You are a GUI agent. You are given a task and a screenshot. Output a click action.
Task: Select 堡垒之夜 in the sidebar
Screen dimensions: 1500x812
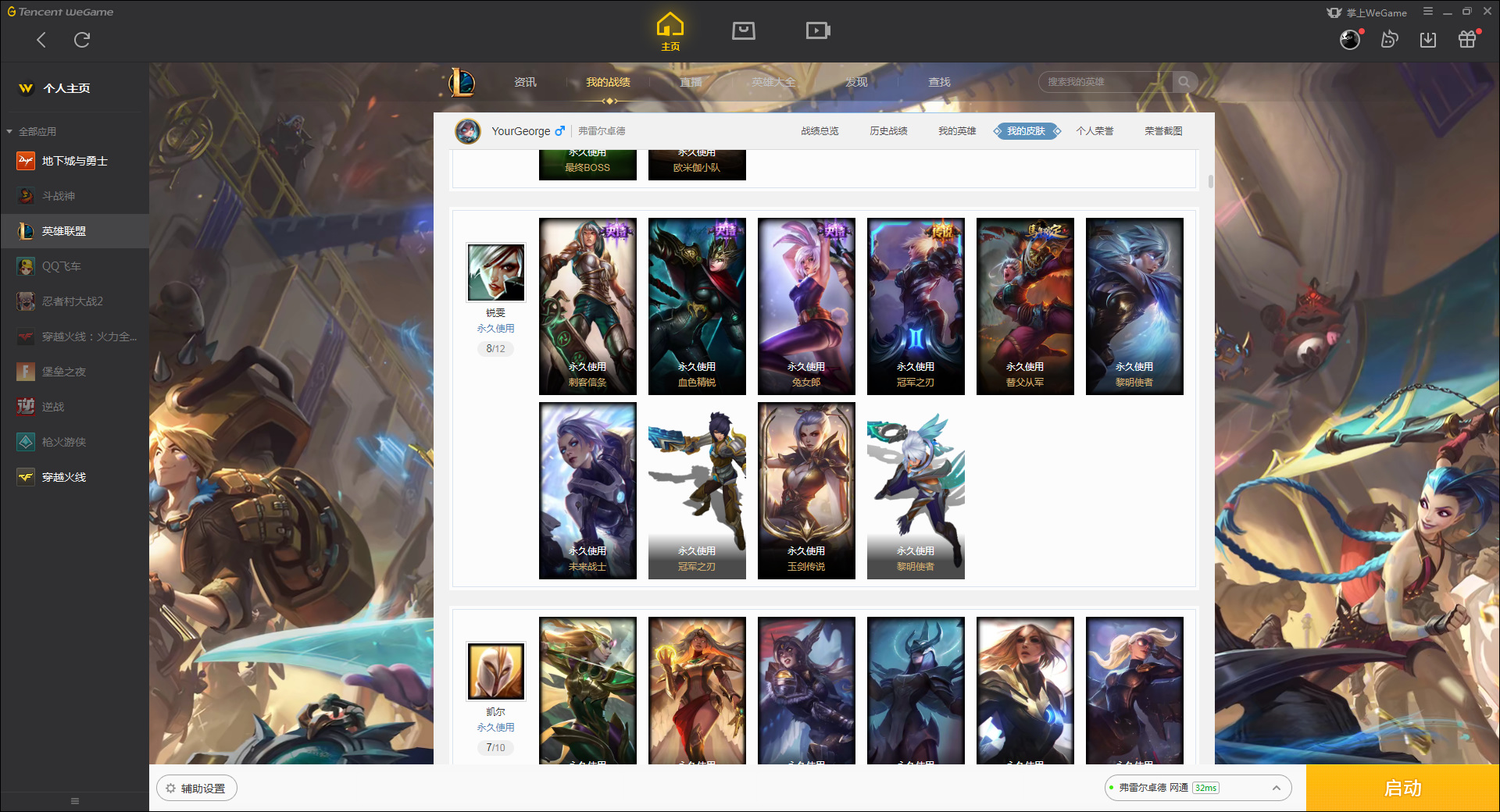coord(74,372)
